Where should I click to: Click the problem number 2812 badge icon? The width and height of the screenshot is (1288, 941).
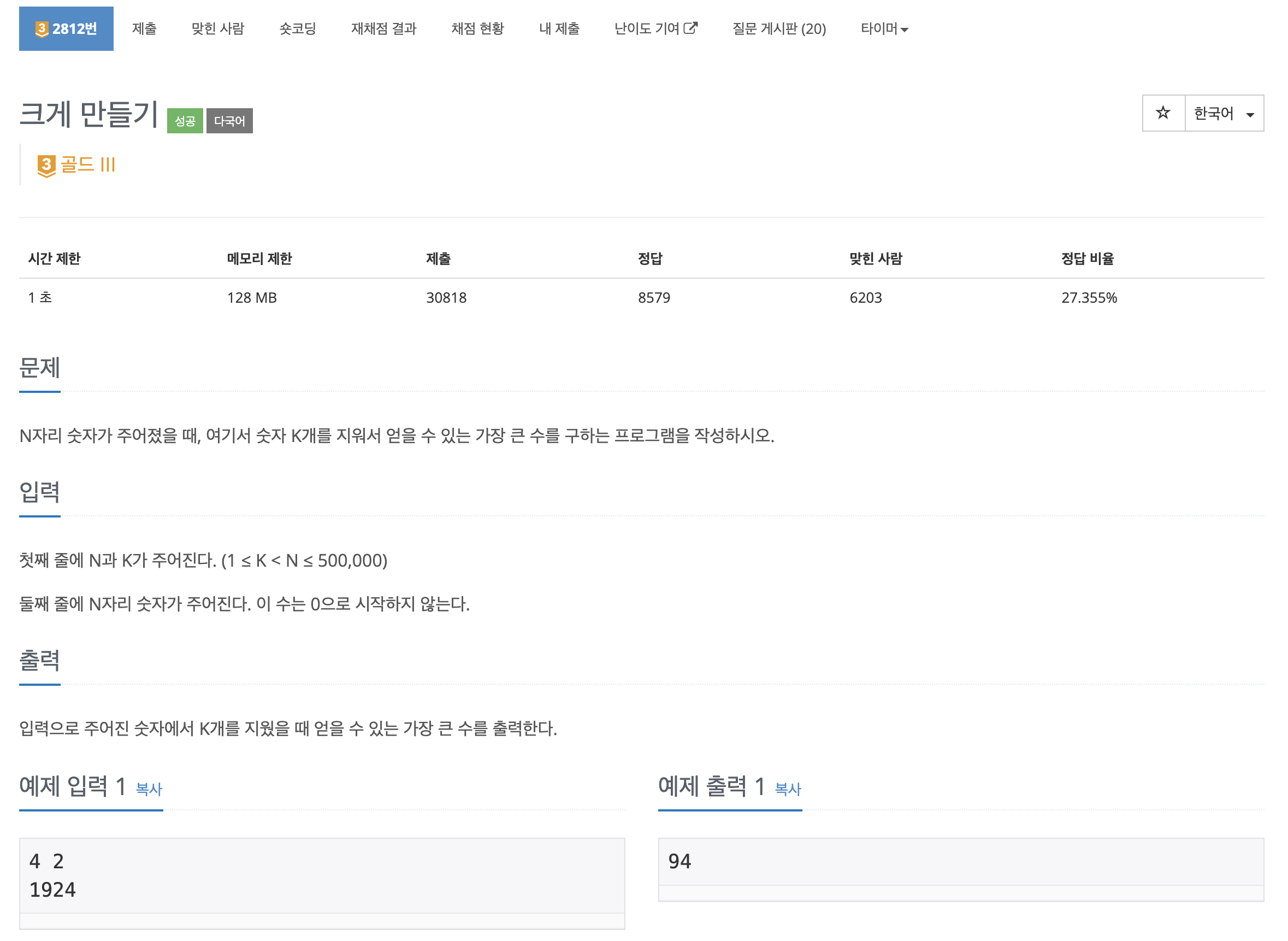tap(41, 28)
